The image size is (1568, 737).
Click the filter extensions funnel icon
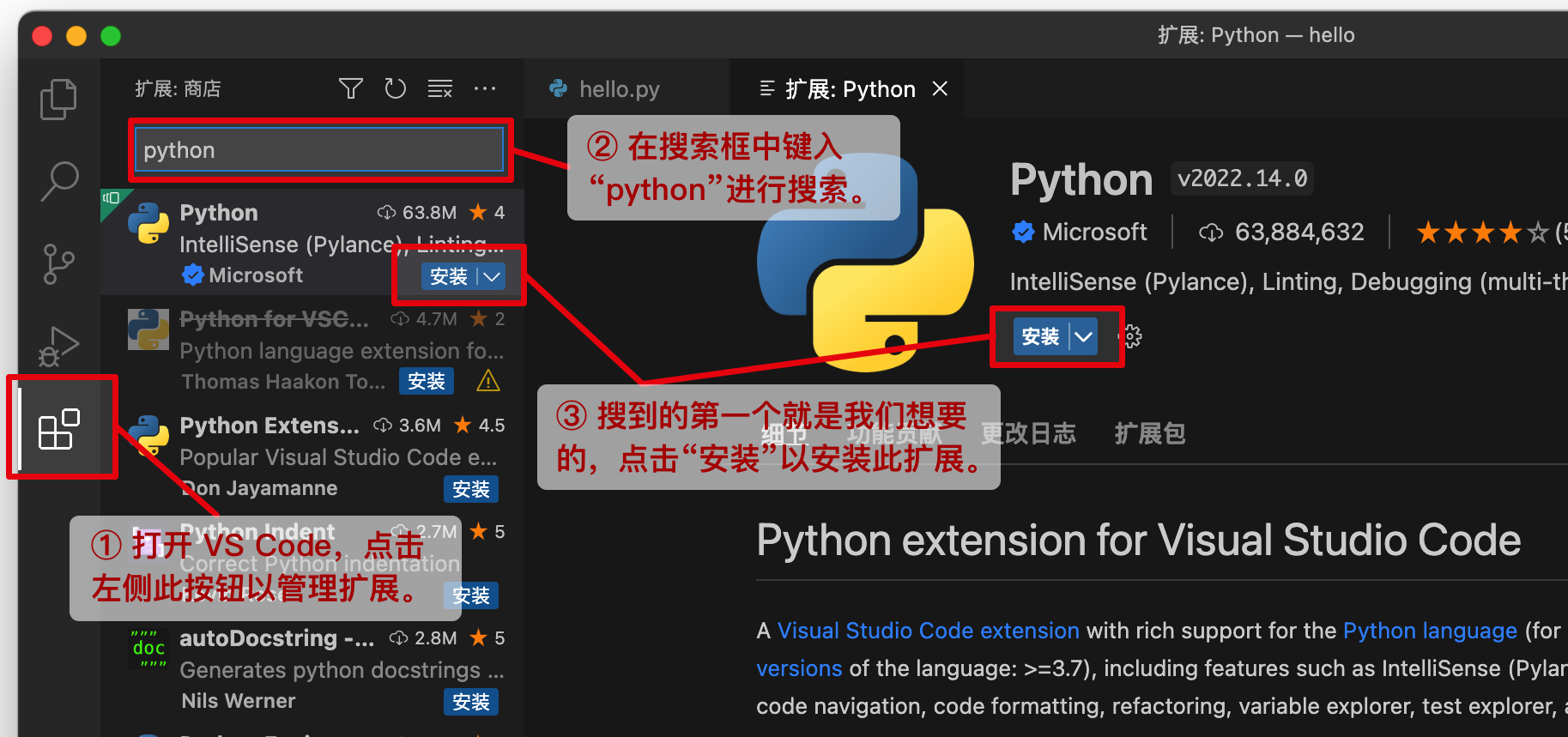350,88
